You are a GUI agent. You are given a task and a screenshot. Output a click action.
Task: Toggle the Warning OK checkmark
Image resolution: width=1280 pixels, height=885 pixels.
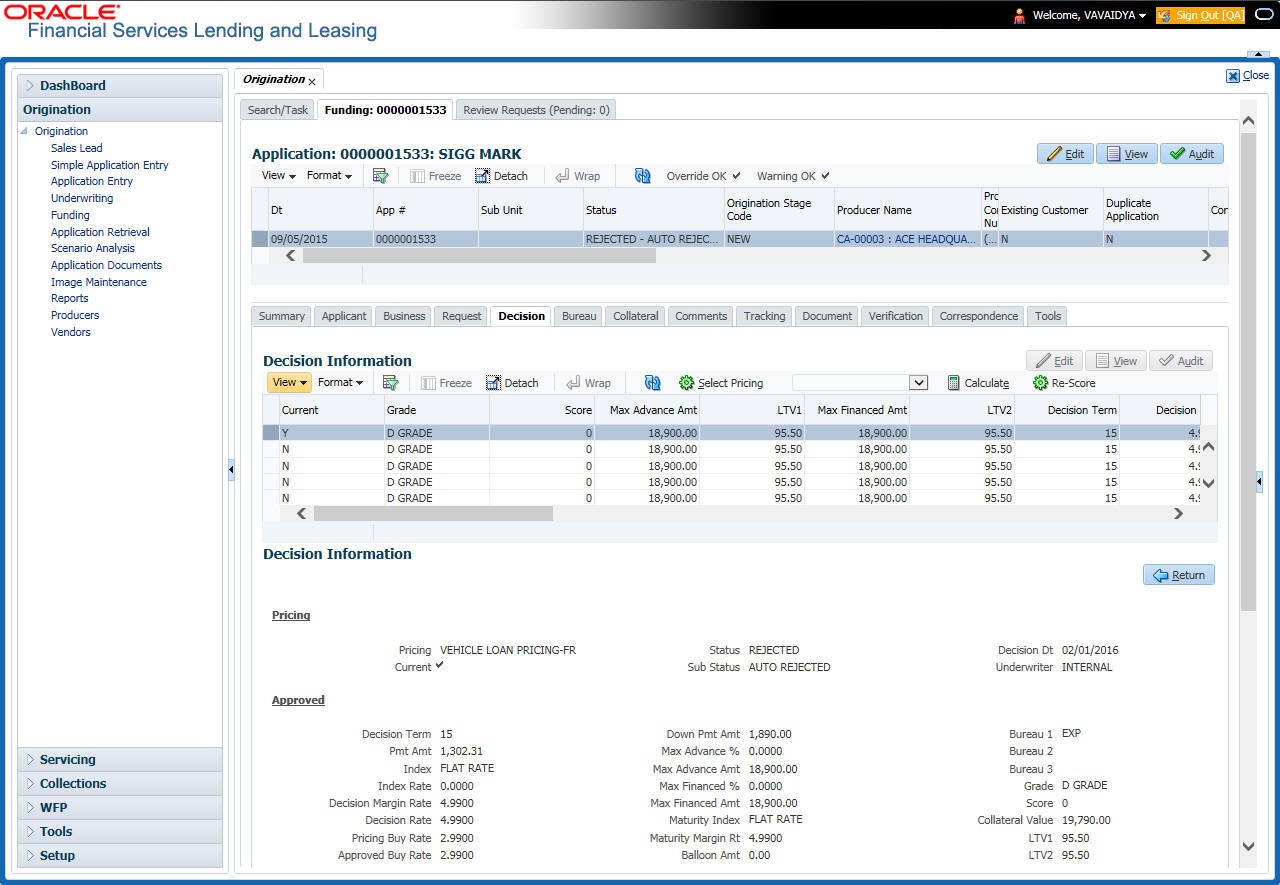tap(826, 176)
